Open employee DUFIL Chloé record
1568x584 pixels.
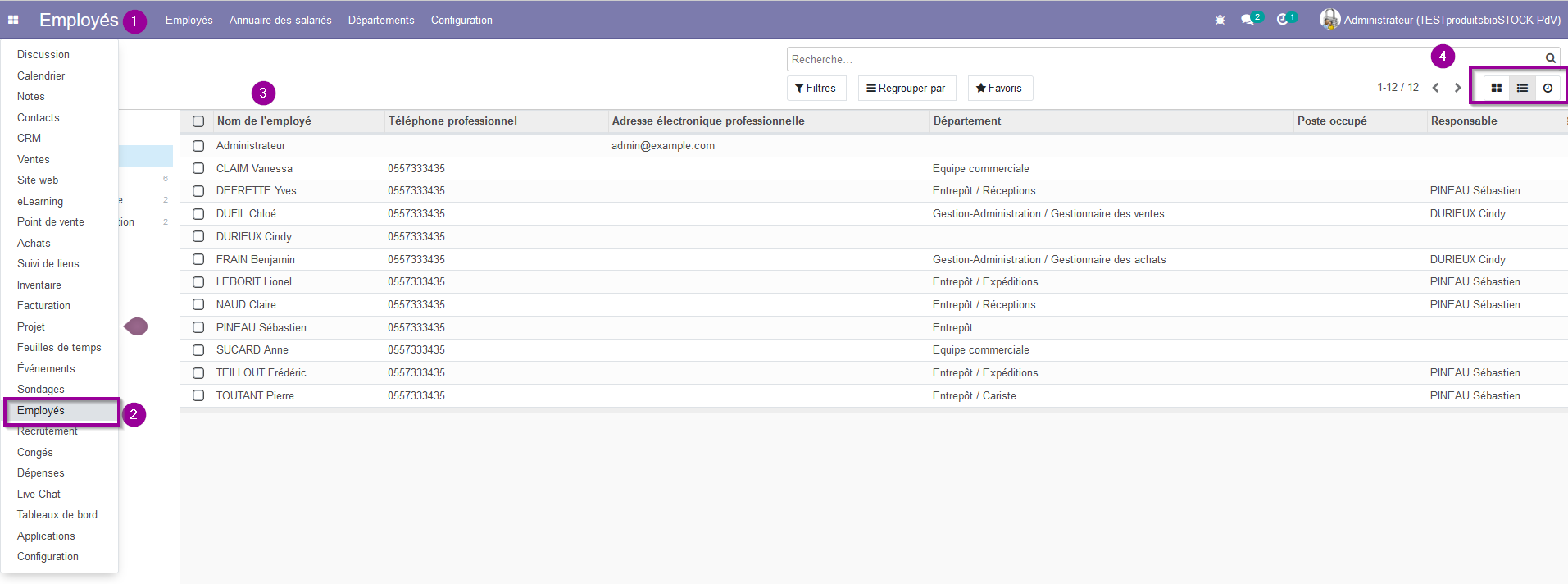click(246, 213)
